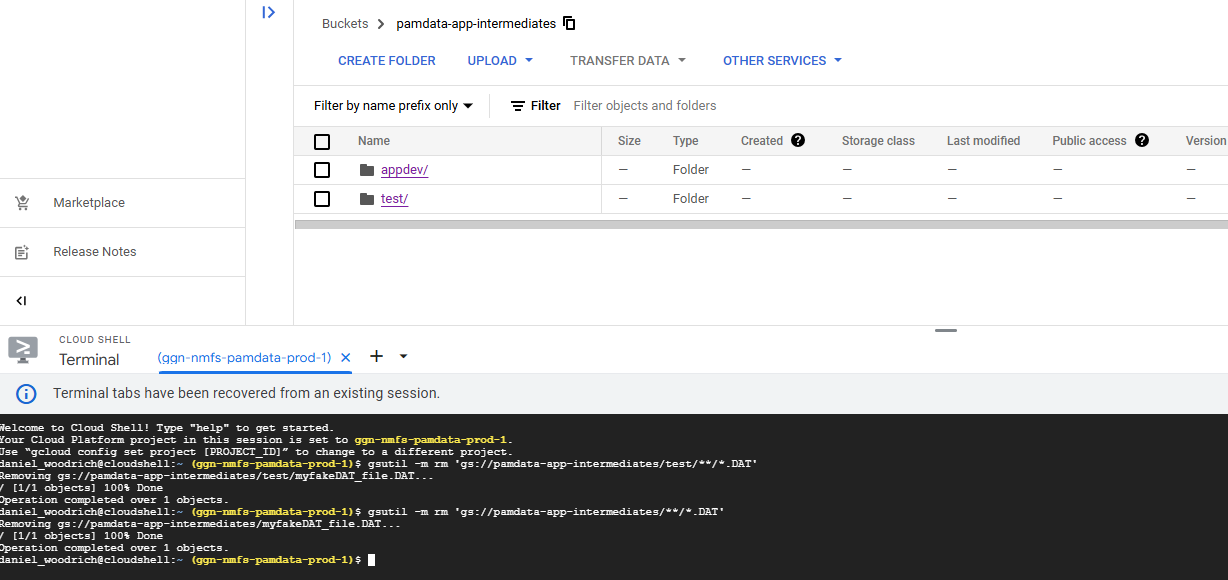Tick the test/ folder checkbox

[x=322, y=199]
